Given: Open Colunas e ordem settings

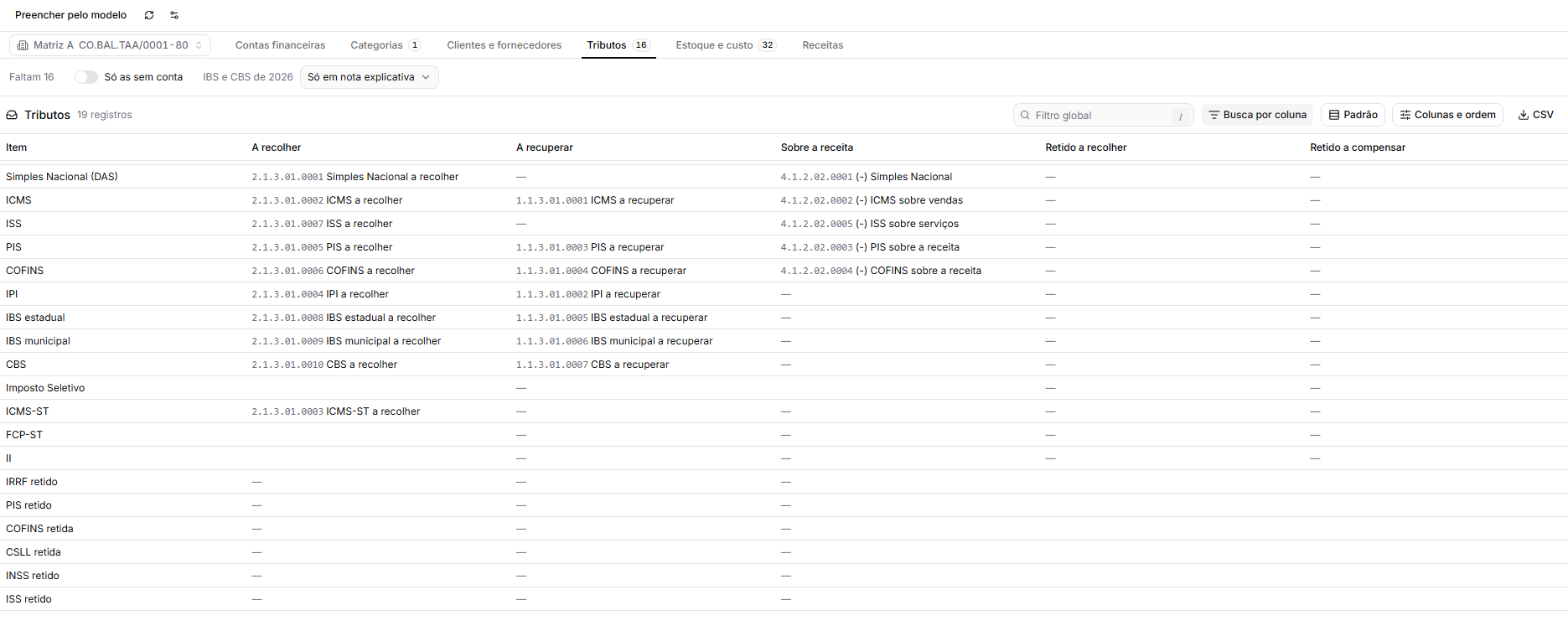Looking at the screenshot, I should tap(1447, 115).
